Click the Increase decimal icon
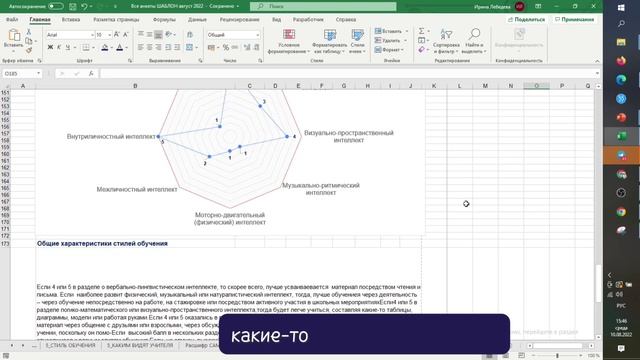Viewport: 640px width, 360px height. coord(247,48)
